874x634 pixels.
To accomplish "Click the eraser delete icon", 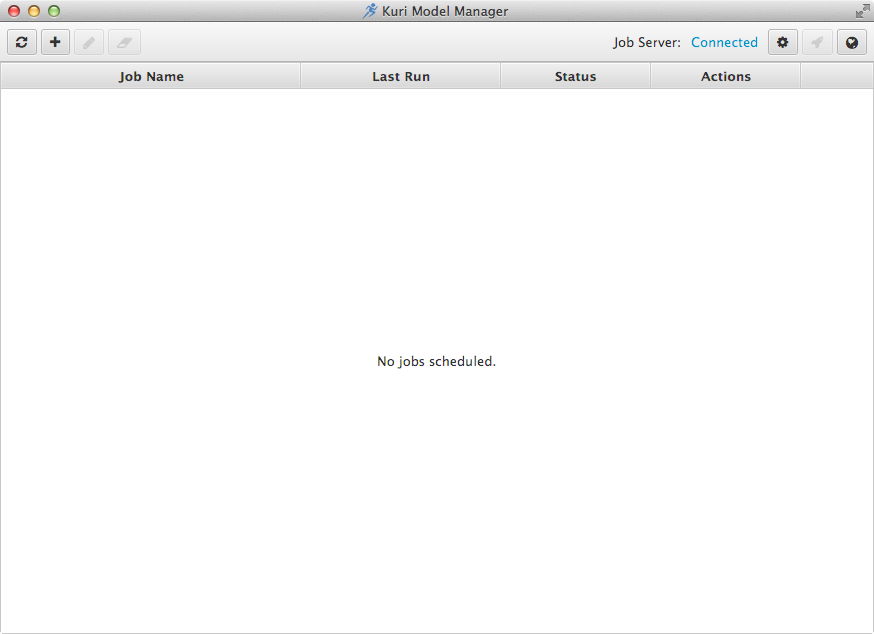I will (x=122, y=42).
